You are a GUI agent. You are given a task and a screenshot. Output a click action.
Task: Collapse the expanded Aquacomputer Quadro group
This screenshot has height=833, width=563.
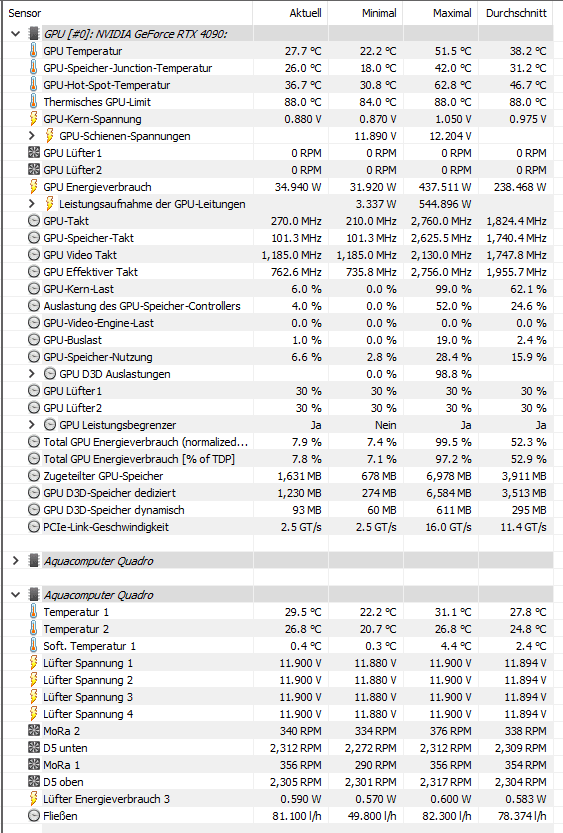coord(15,595)
